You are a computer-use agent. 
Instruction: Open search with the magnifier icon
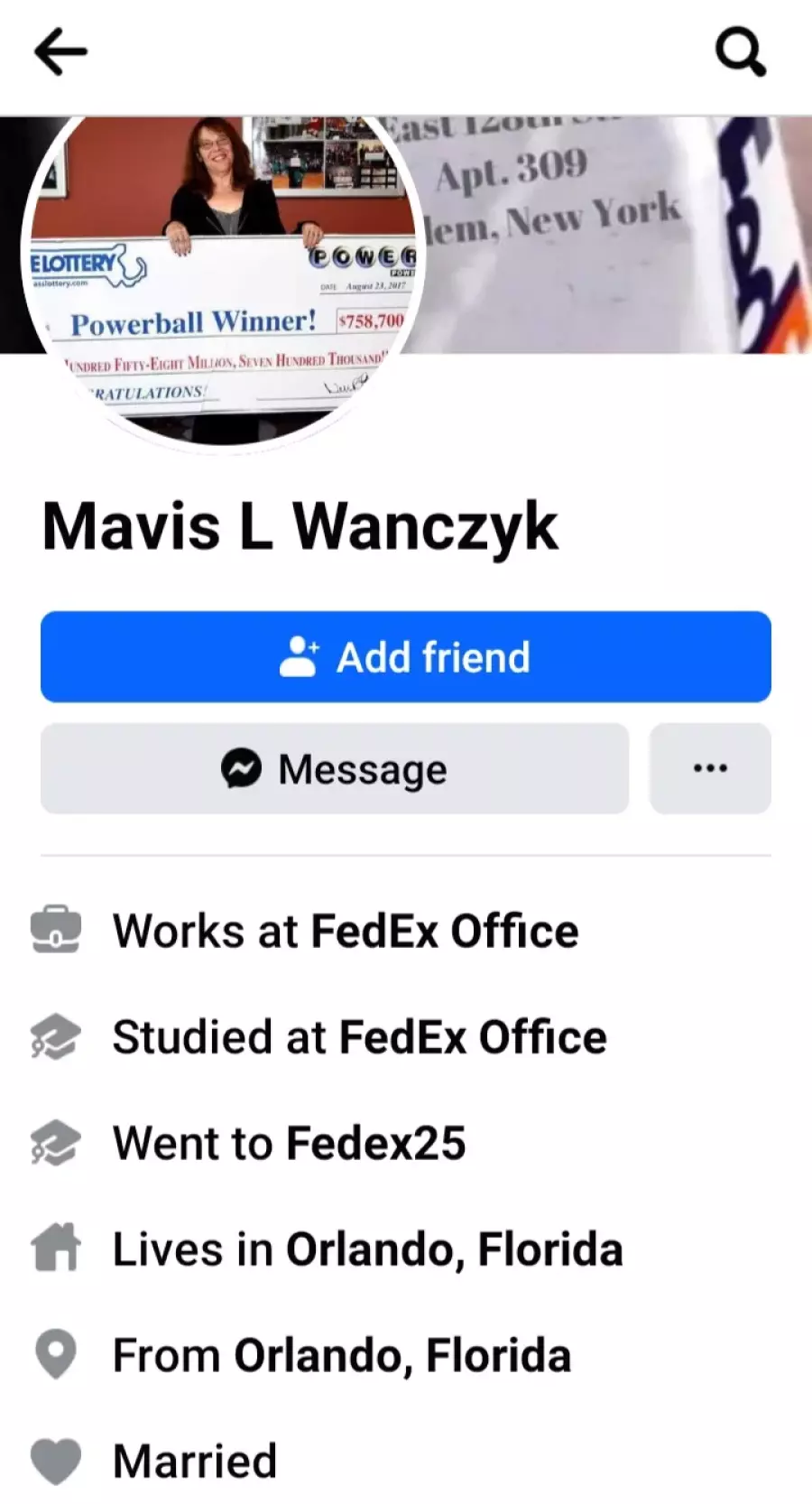[741, 51]
